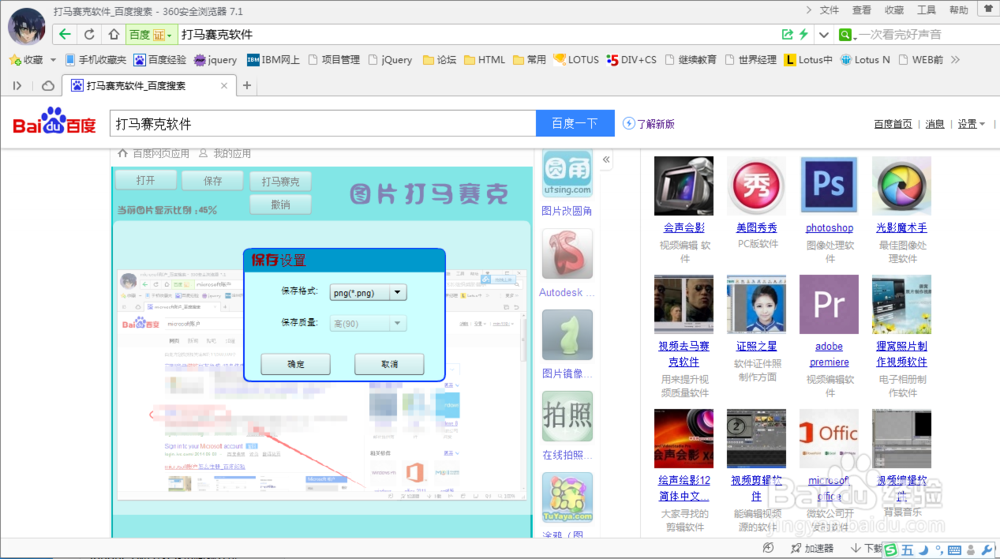This screenshot has height=559, width=1000.
Task: Open the 百度首页 link
Action: (x=892, y=124)
